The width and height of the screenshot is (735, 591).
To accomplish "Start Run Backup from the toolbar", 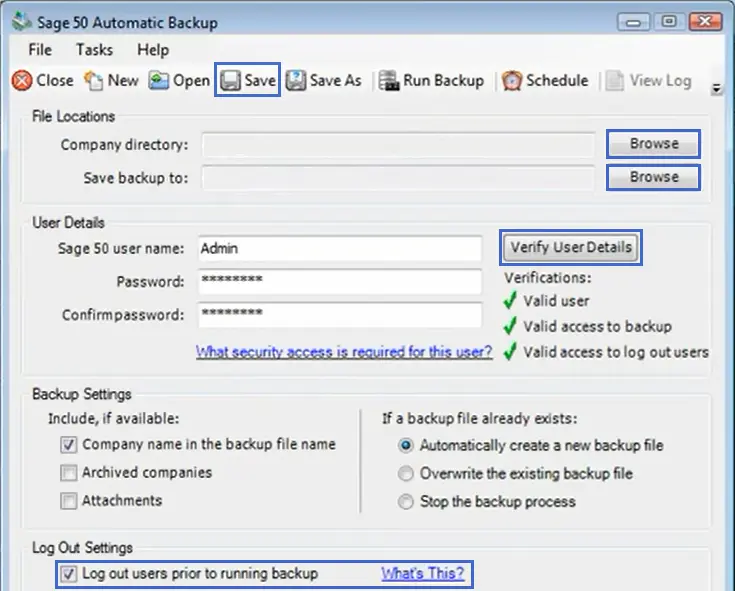I will 431,81.
